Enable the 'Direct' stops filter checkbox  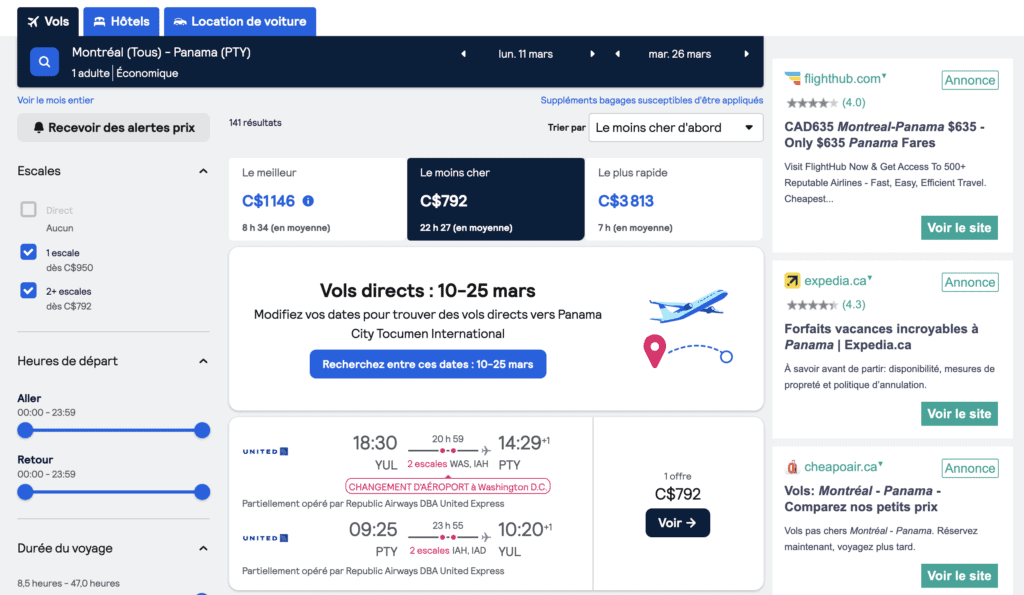pyautogui.click(x=27, y=207)
